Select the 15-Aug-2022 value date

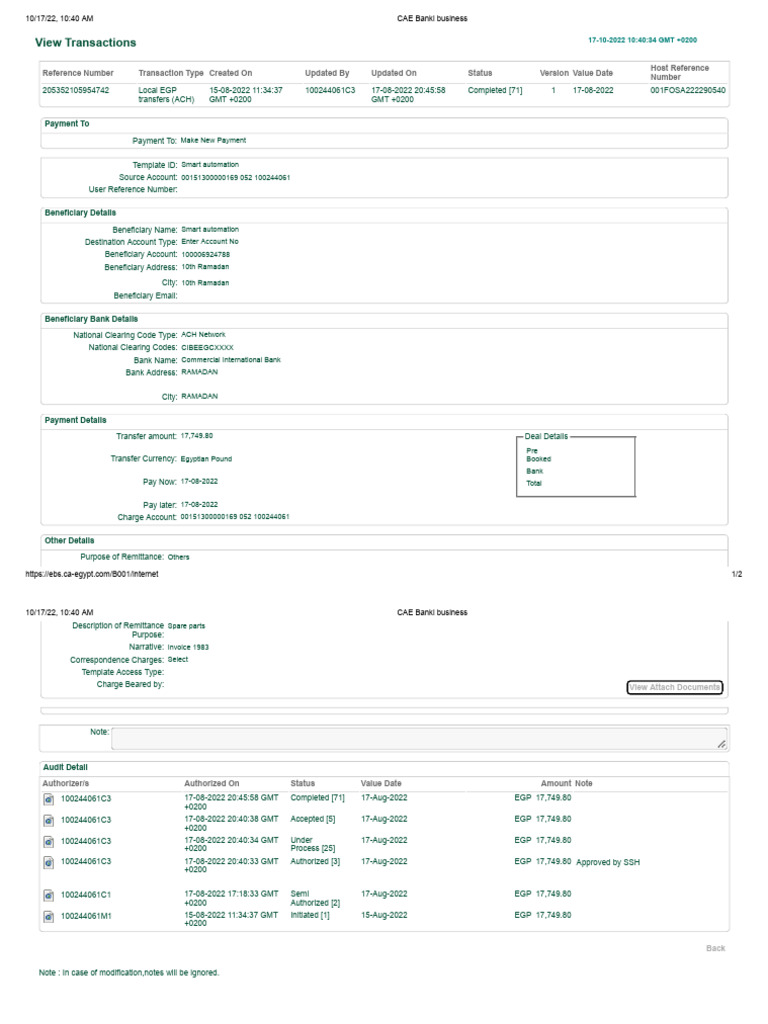pos(384,916)
